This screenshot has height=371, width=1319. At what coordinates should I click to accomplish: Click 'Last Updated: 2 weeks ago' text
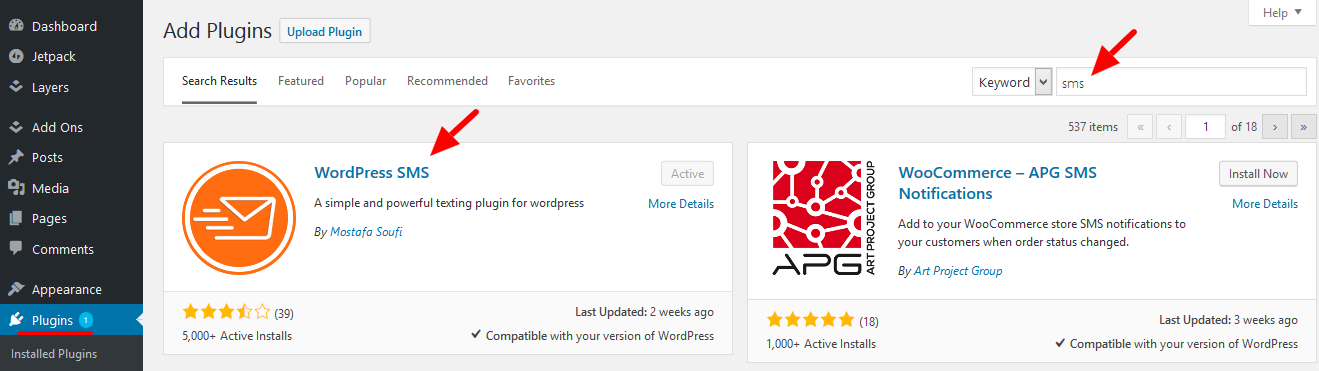pyautogui.click(x=645, y=312)
